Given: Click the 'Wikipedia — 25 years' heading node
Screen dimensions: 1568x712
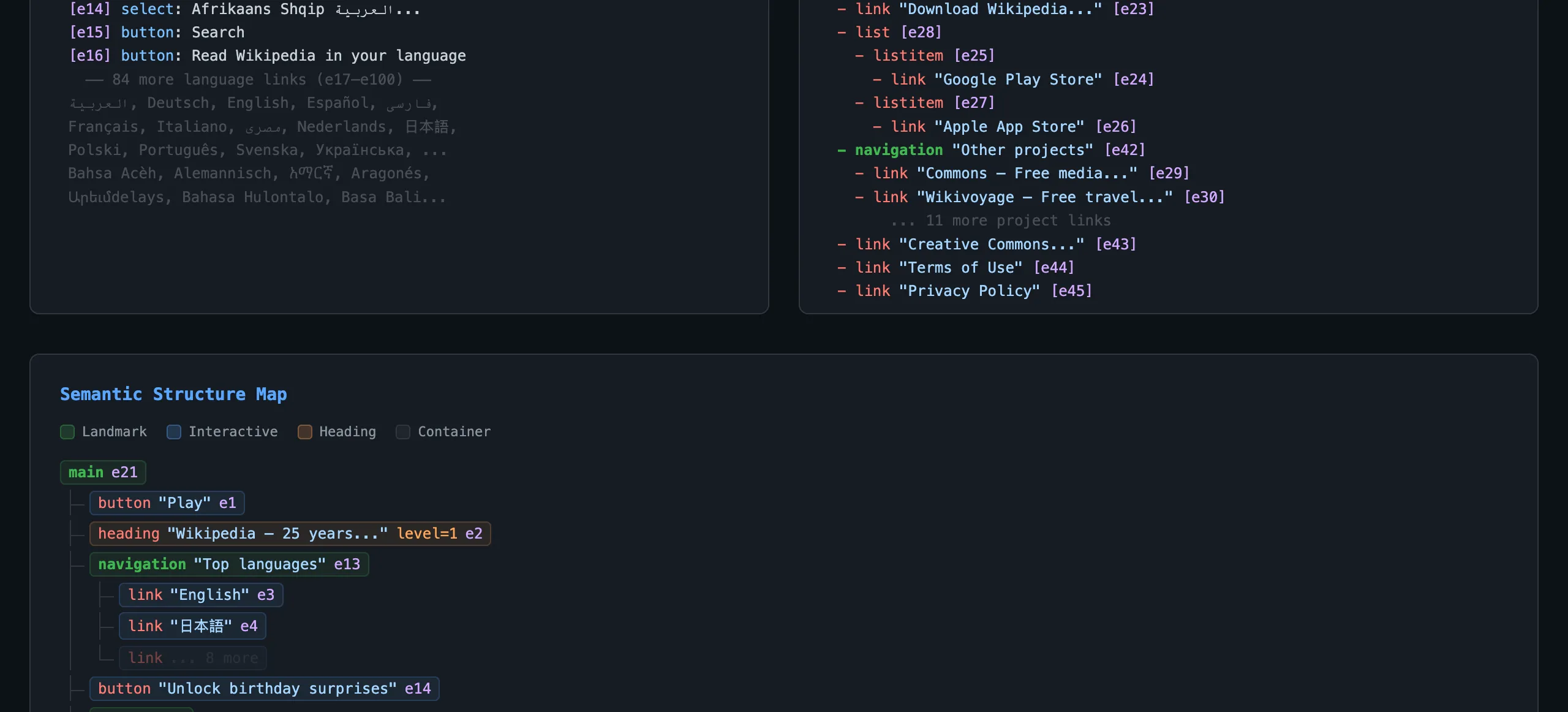Looking at the screenshot, I should 290,533.
